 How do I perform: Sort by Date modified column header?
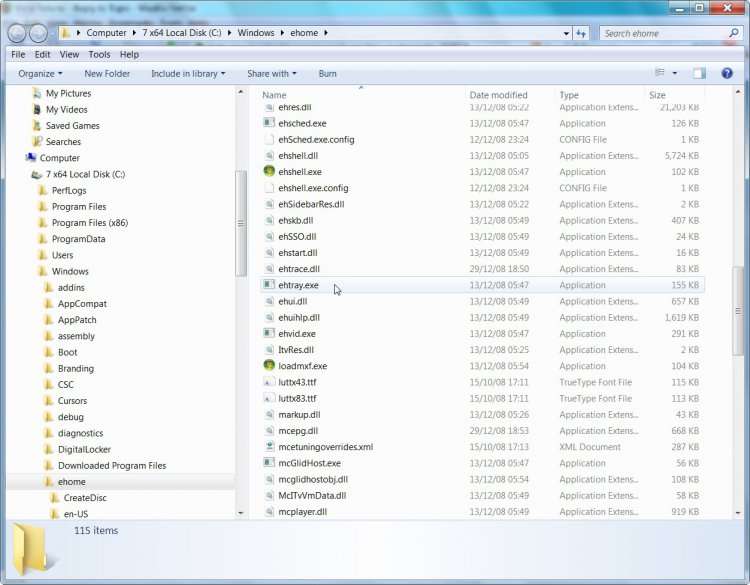(509, 95)
